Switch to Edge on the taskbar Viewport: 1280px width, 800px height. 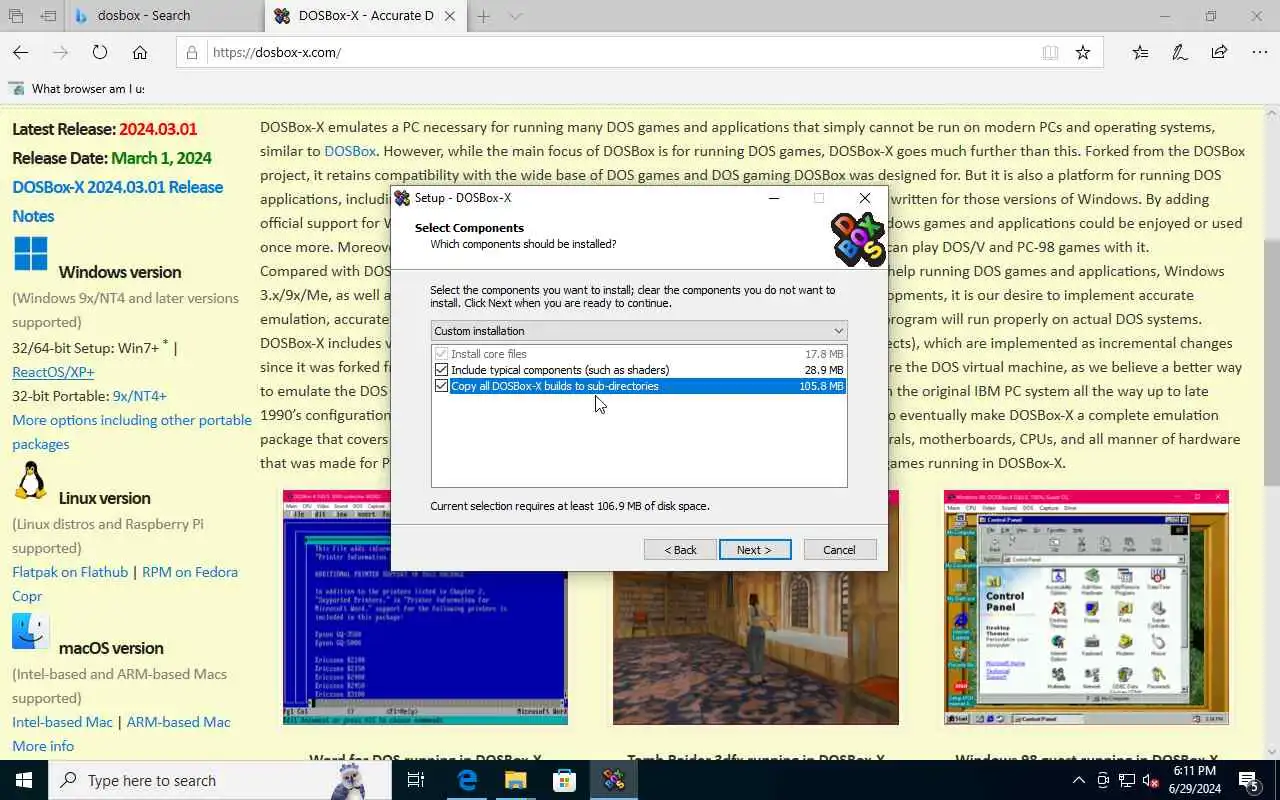tap(466, 780)
